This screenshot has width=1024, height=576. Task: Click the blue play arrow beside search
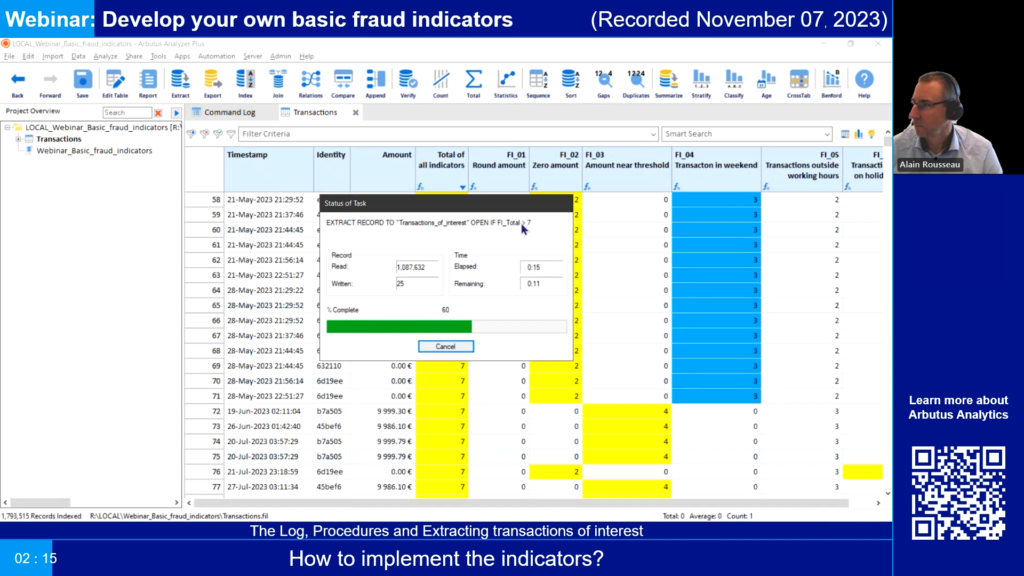(176, 113)
